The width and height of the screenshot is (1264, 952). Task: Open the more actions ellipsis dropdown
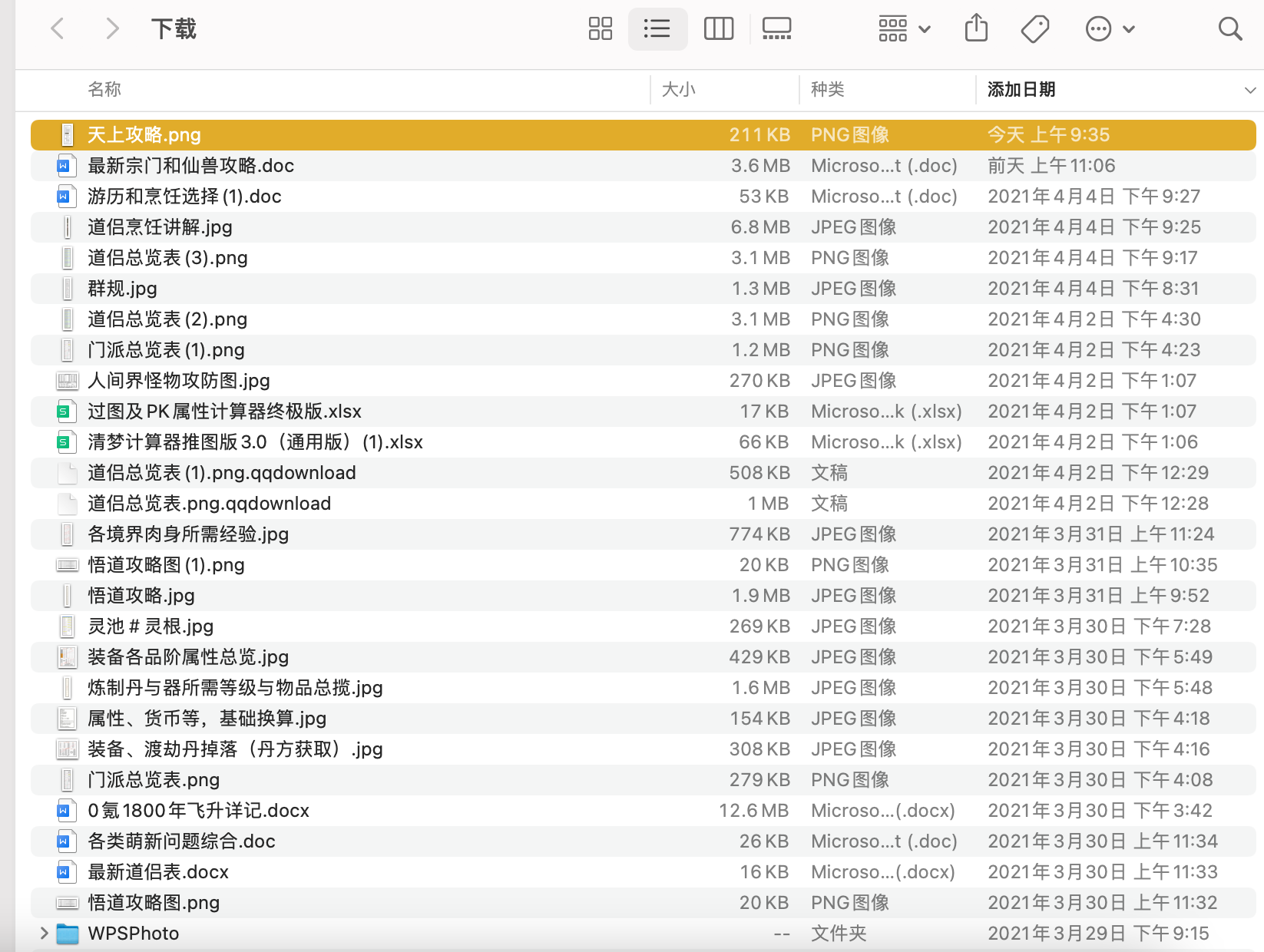click(x=1110, y=29)
